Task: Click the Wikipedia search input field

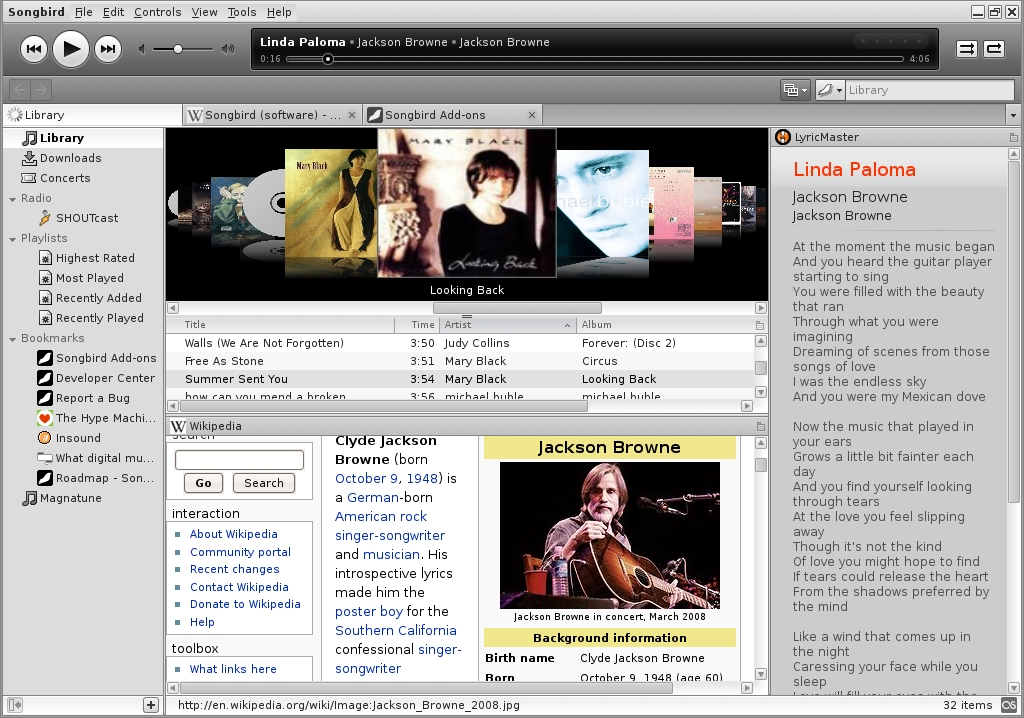Action: (x=239, y=460)
